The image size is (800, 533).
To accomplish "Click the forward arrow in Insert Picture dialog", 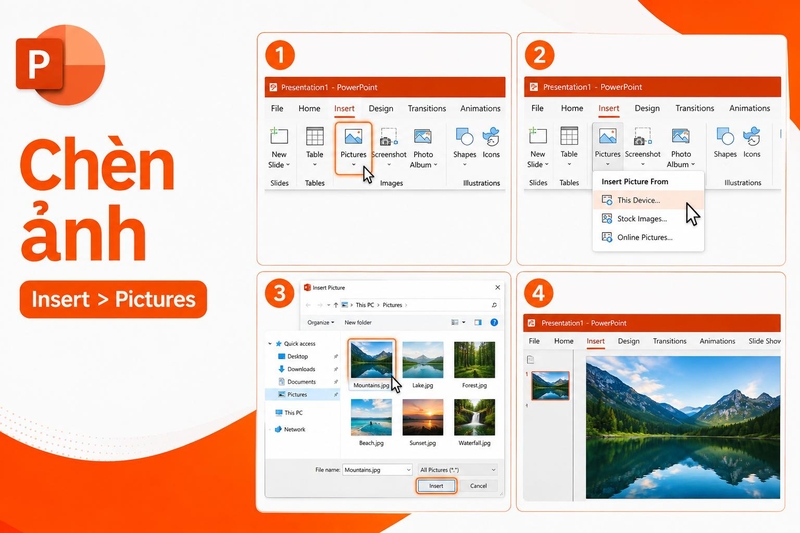I will click(x=319, y=305).
